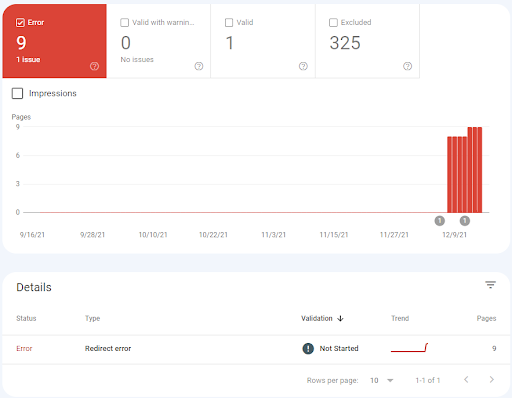Open help icon in Valid with warnings card
The height and width of the screenshot is (398, 512).
pos(199,66)
